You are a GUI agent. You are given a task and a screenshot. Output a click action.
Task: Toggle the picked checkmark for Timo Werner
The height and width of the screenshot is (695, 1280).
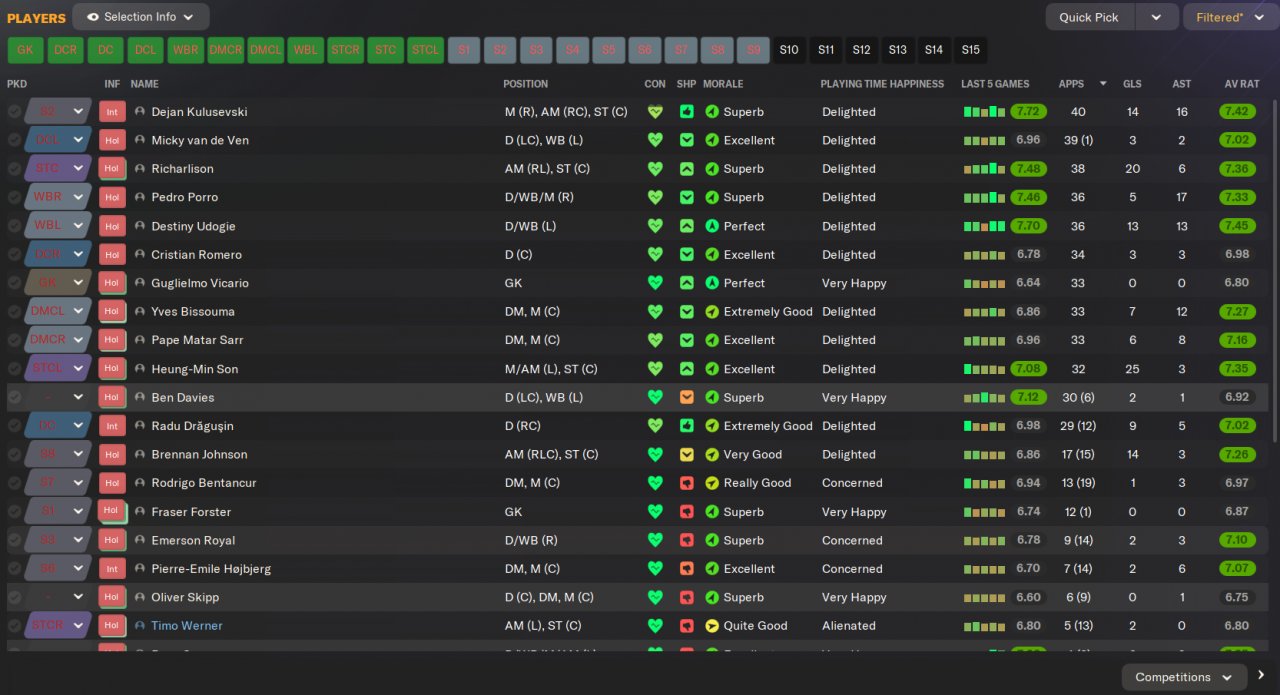point(14,626)
